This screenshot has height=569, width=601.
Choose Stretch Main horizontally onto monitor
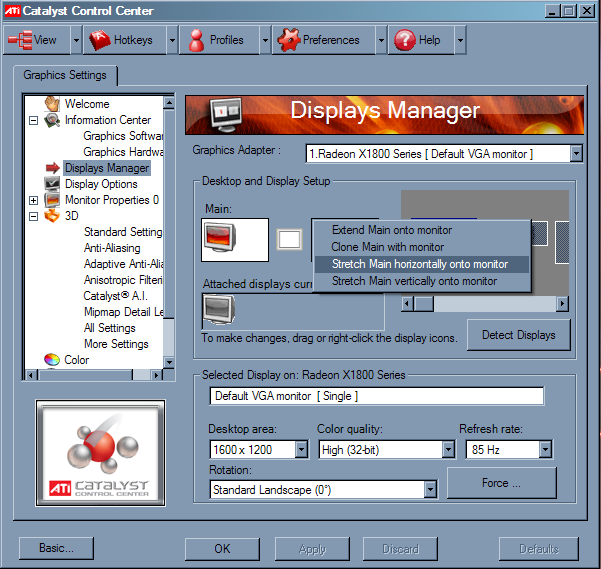click(422, 264)
